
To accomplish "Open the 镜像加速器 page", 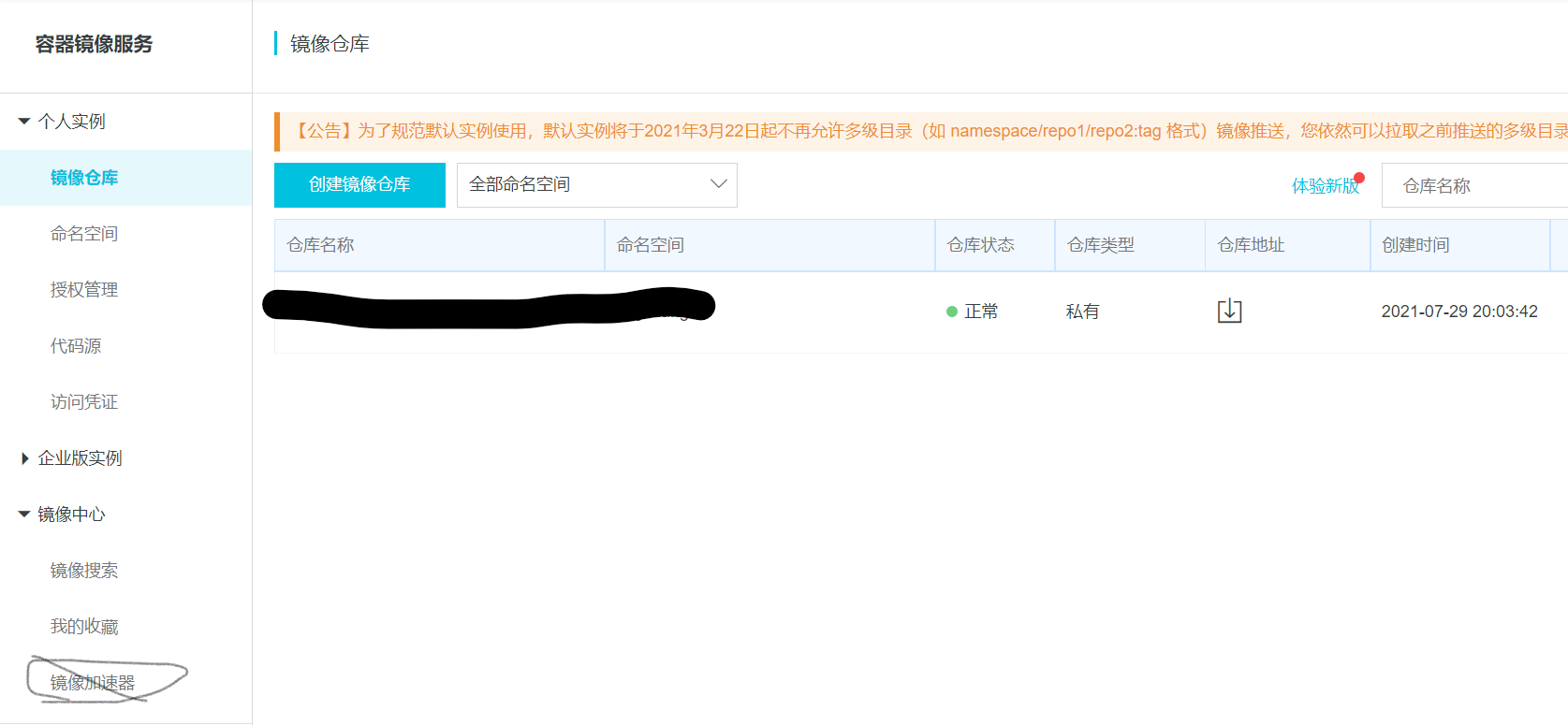I will 93,683.
